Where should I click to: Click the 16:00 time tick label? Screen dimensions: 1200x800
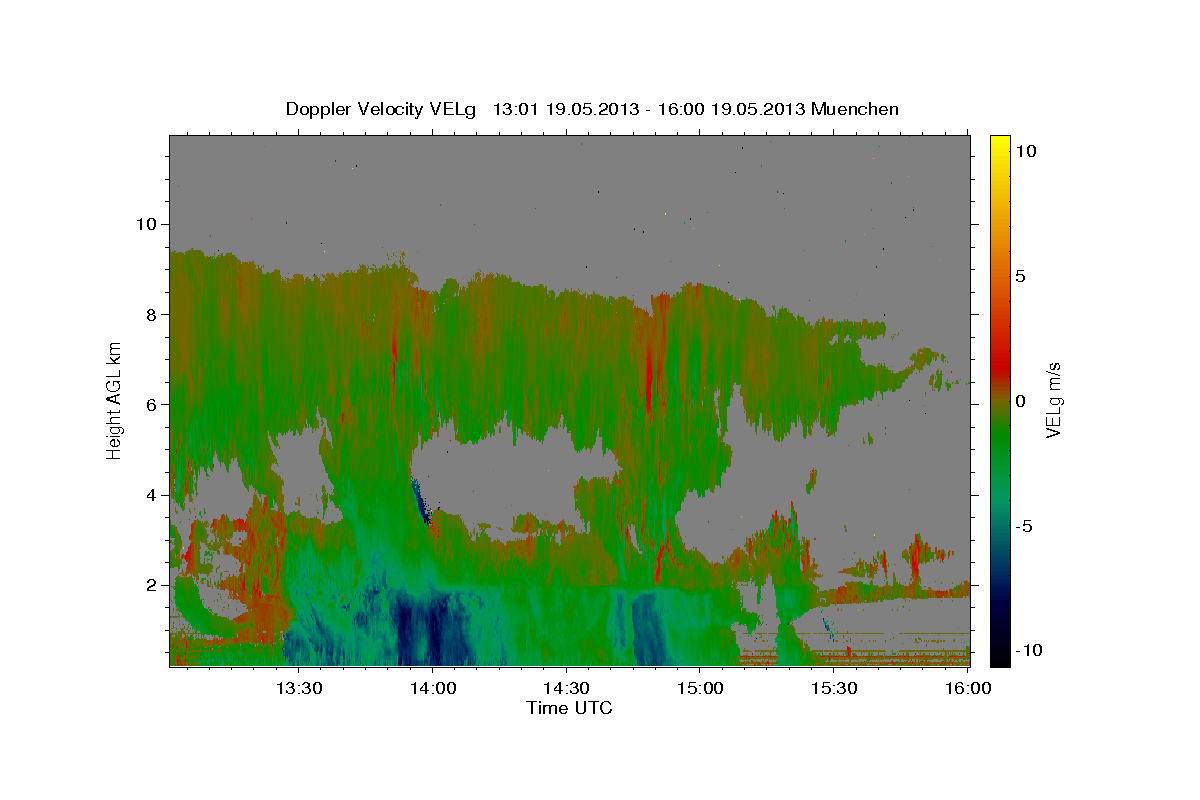point(967,689)
